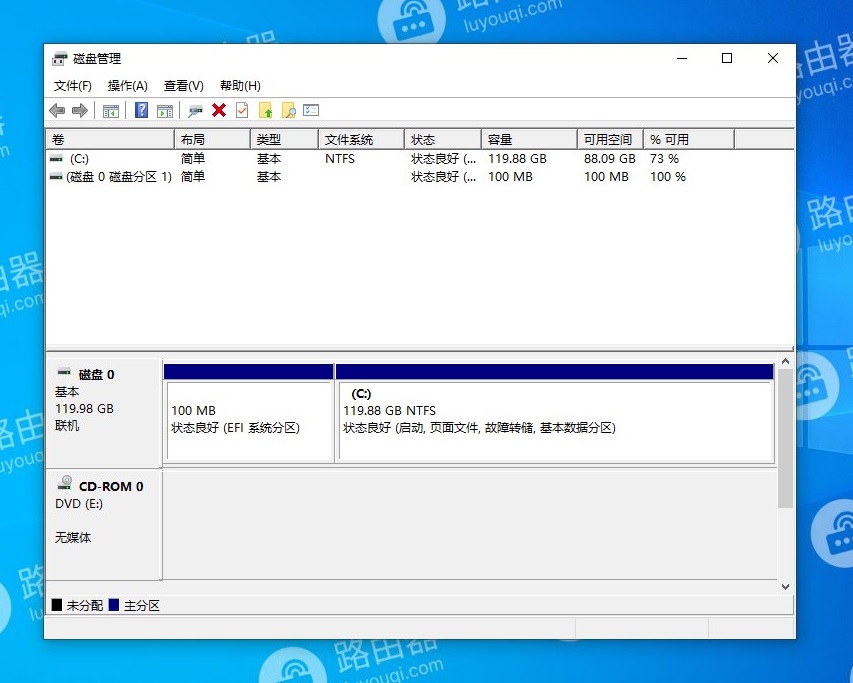This screenshot has width=853, height=683.
Task: Click the folder with magnifier icon
Action: coord(289,110)
